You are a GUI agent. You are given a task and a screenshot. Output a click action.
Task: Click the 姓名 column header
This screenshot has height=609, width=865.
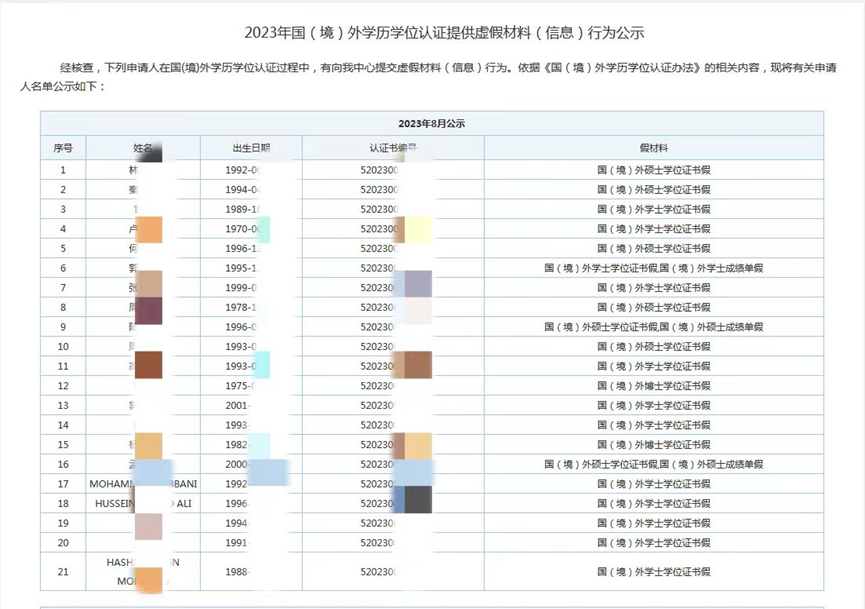coord(142,148)
